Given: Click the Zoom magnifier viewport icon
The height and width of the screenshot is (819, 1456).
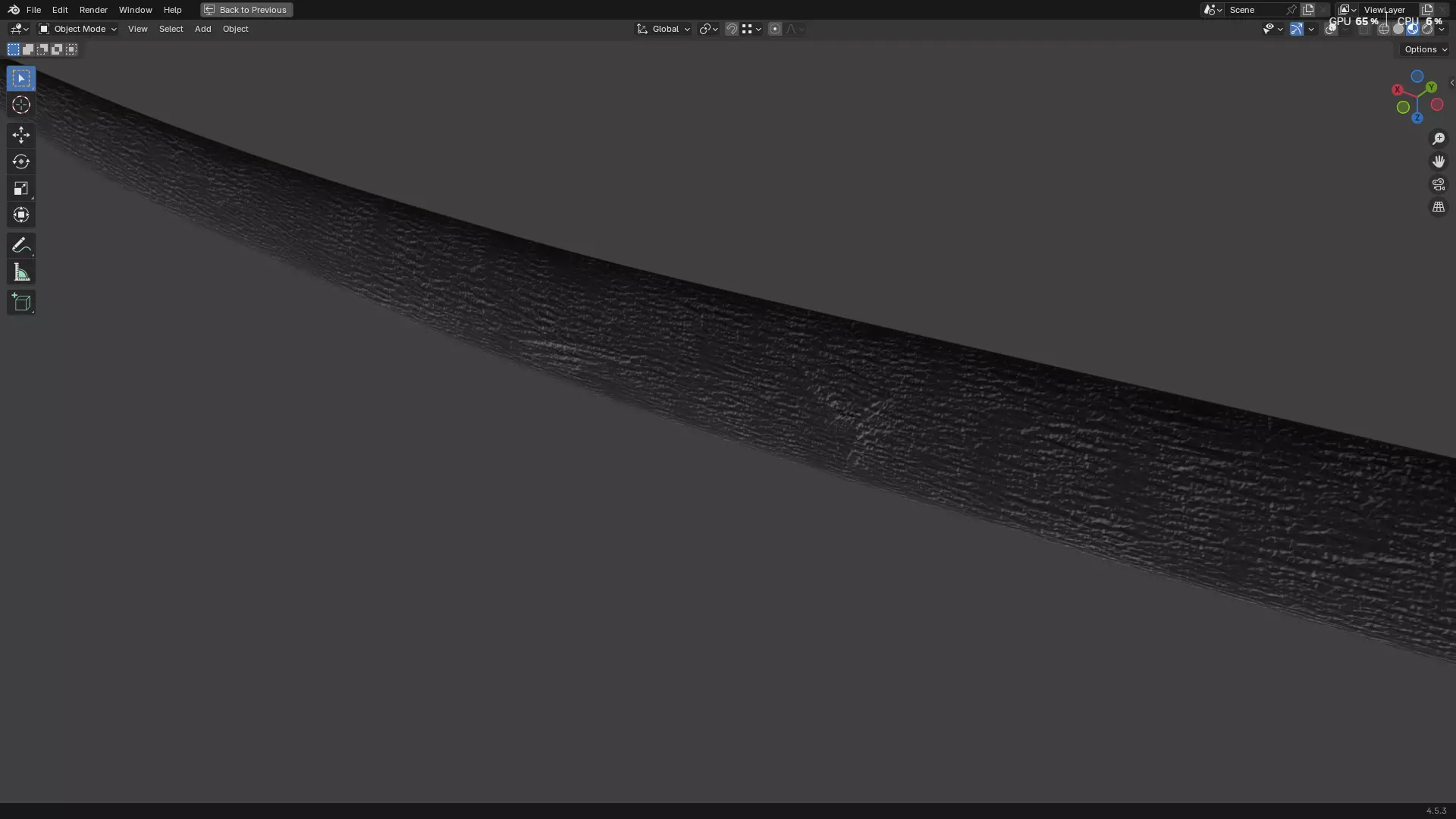Looking at the screenshot, I should pos(1439,138).
